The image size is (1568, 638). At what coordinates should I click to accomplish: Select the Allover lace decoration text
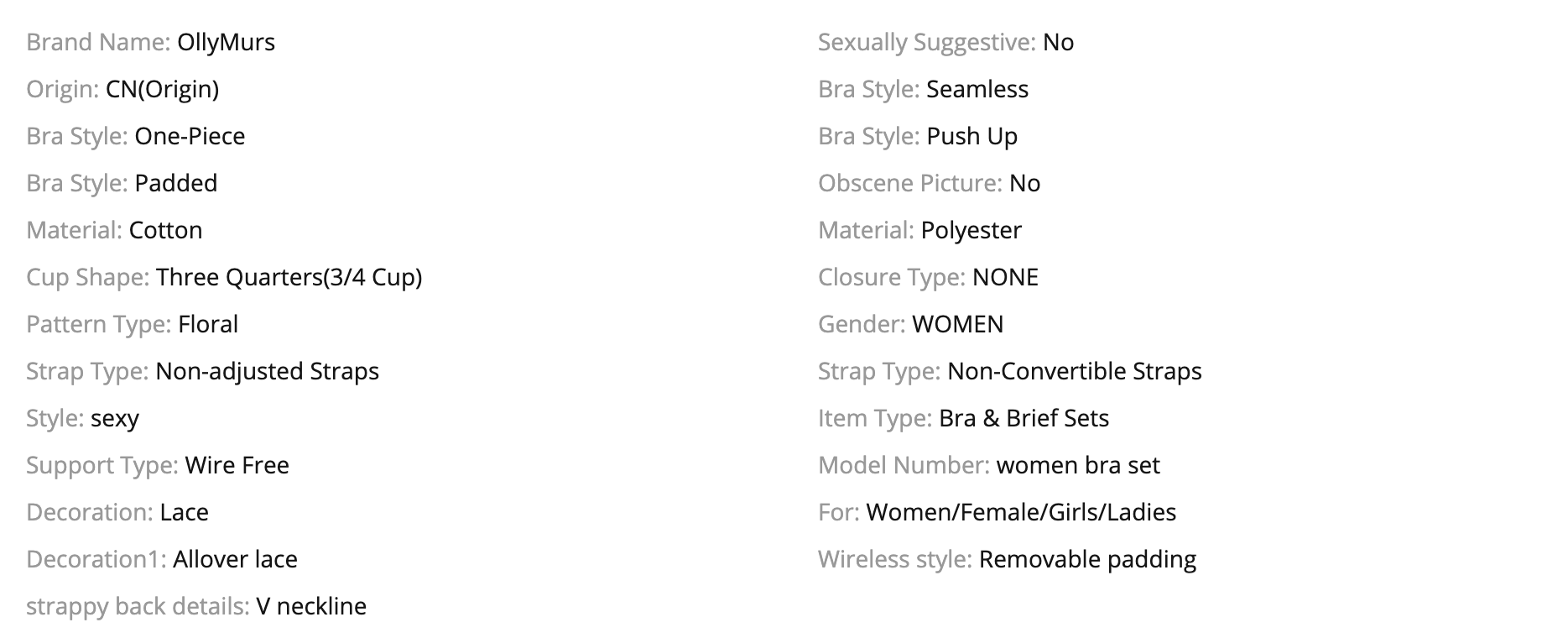click(x=235, y=559)
